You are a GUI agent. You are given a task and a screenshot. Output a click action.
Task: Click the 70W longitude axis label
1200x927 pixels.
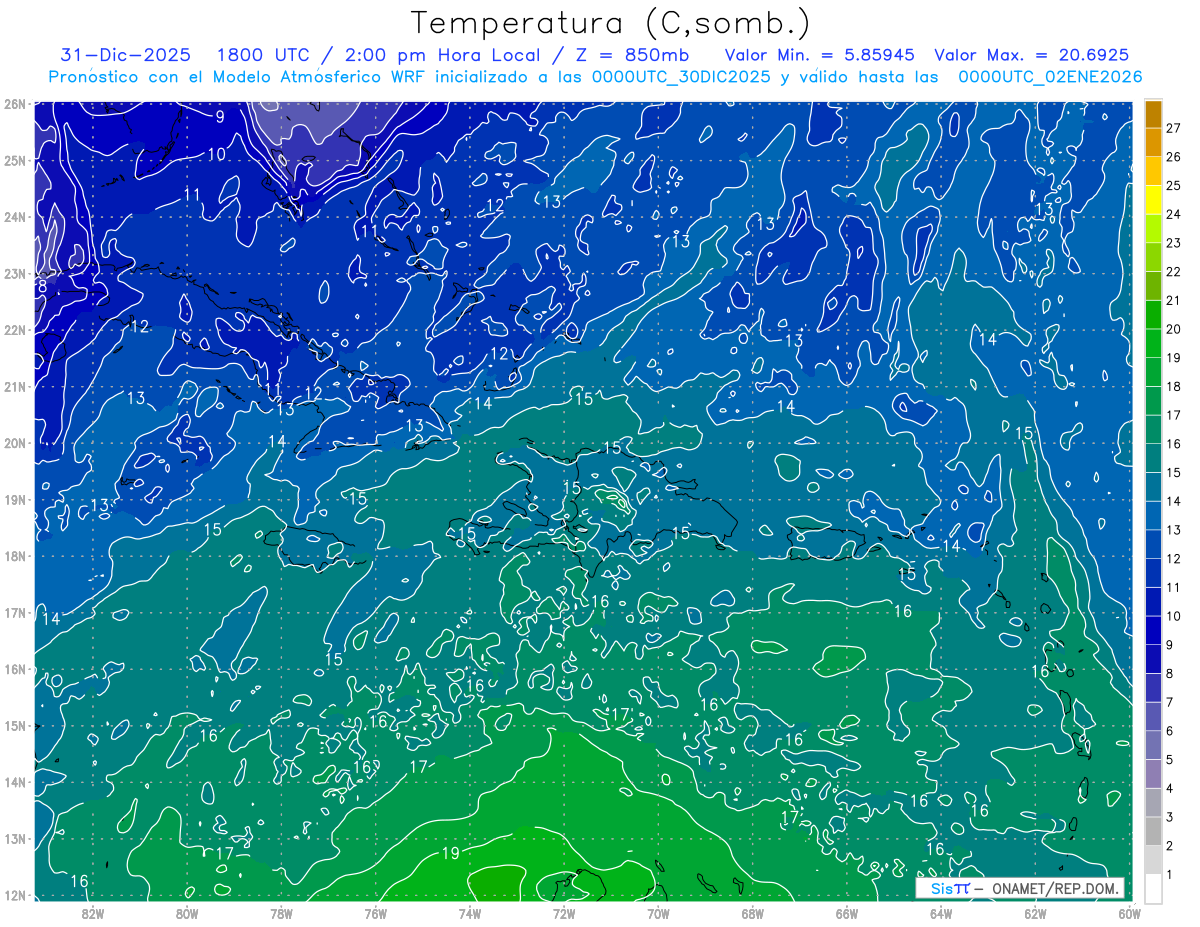(657, 913)
